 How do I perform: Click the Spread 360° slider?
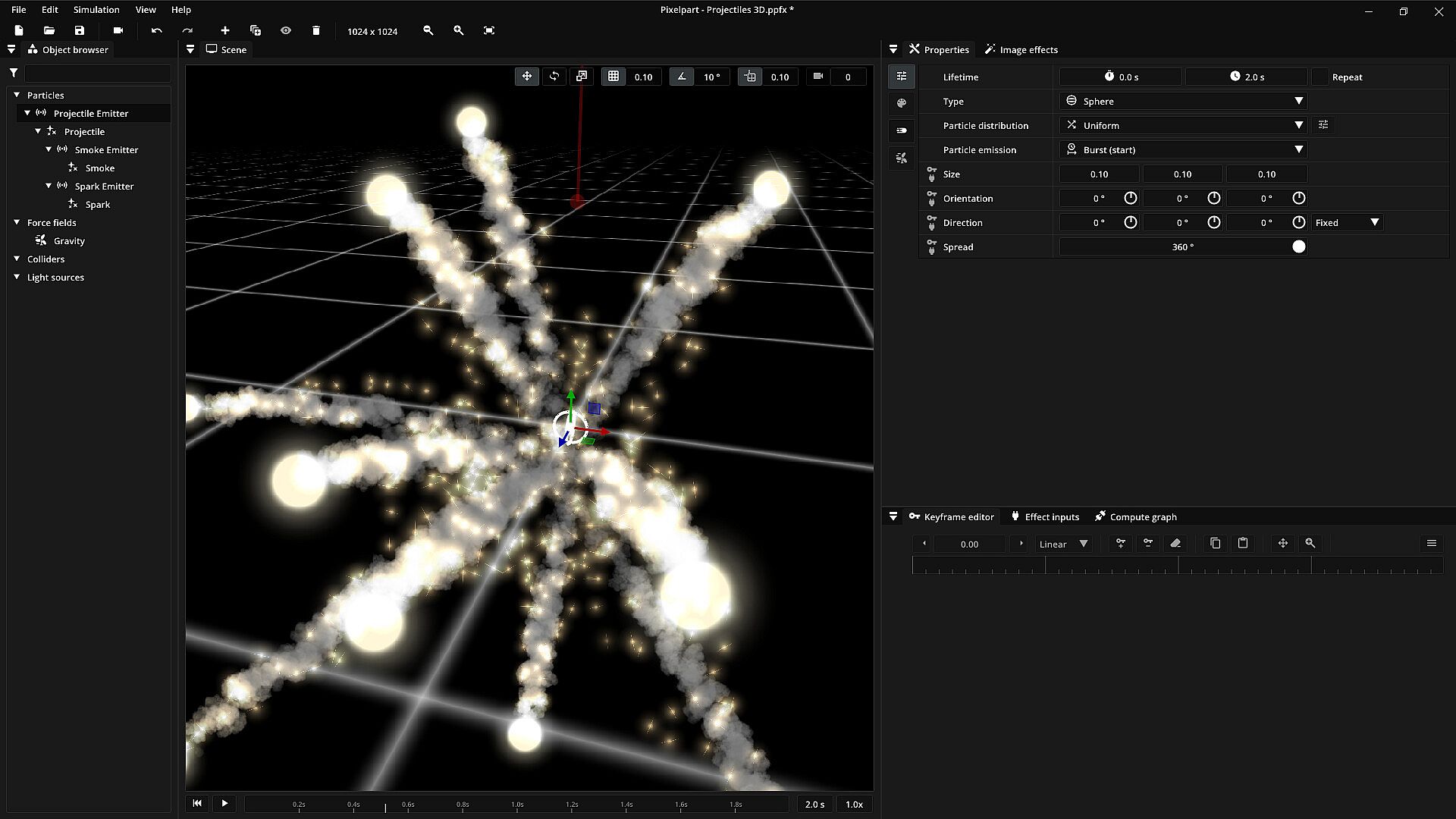[1182, 246]
